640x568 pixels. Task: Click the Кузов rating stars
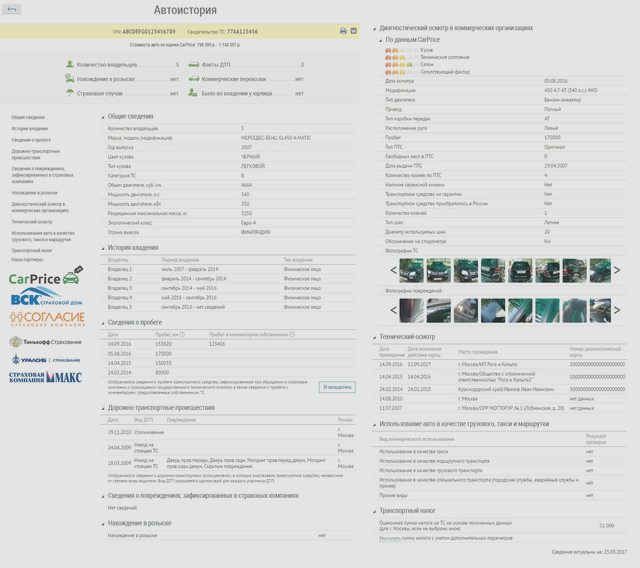(x=400, y=50)
